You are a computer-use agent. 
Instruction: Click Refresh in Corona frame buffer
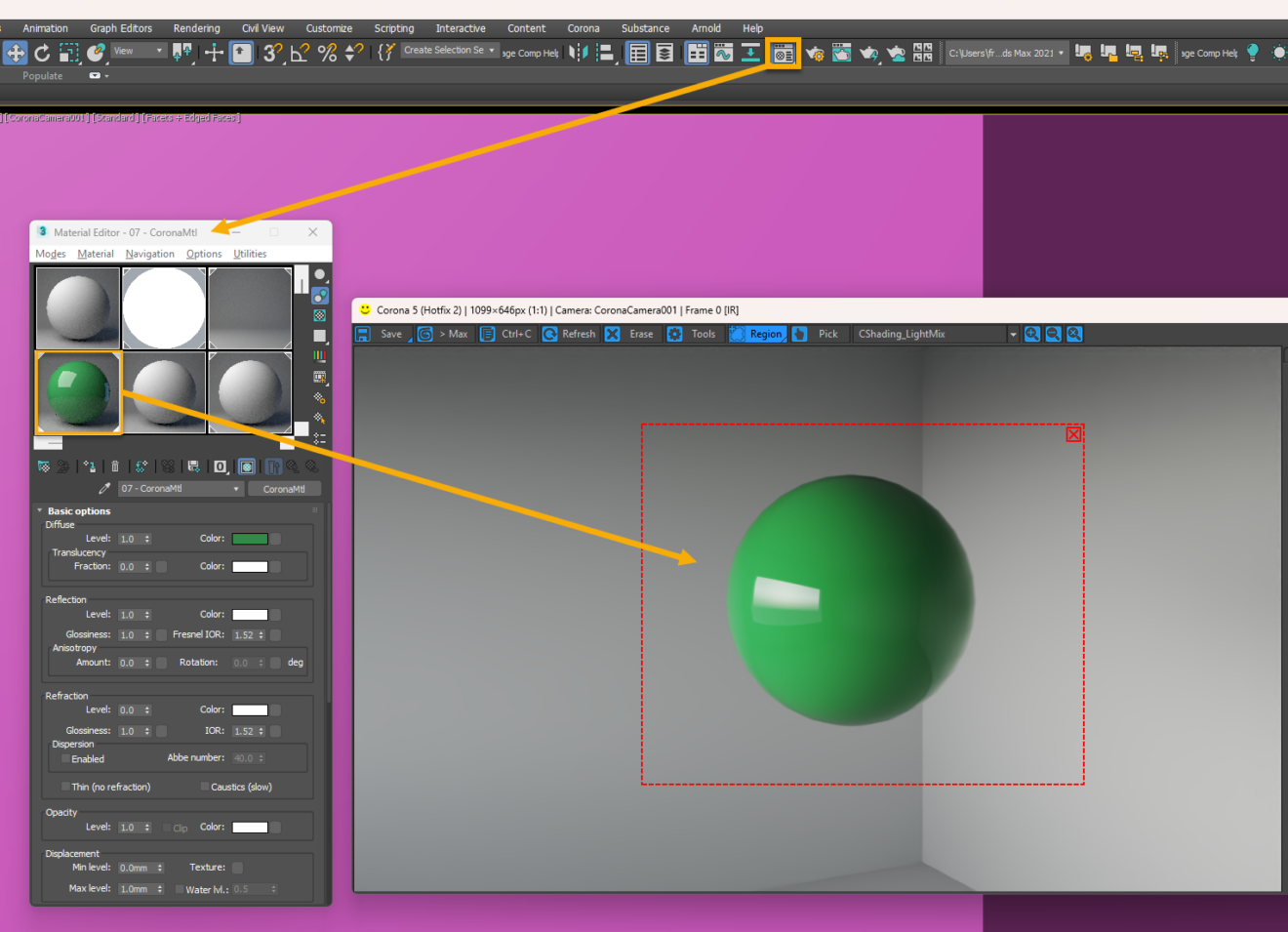click(x=569, y=334)
